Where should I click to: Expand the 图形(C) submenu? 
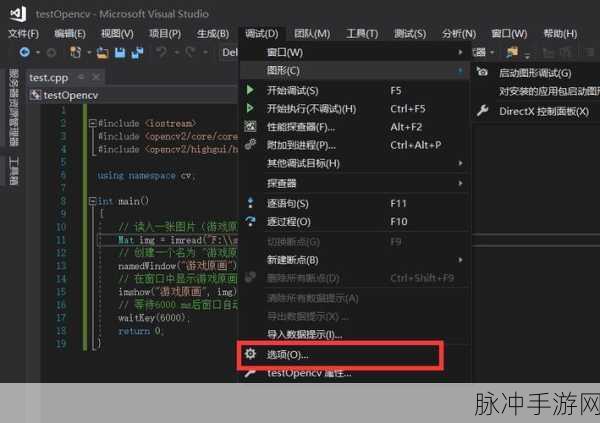point(354,70)
